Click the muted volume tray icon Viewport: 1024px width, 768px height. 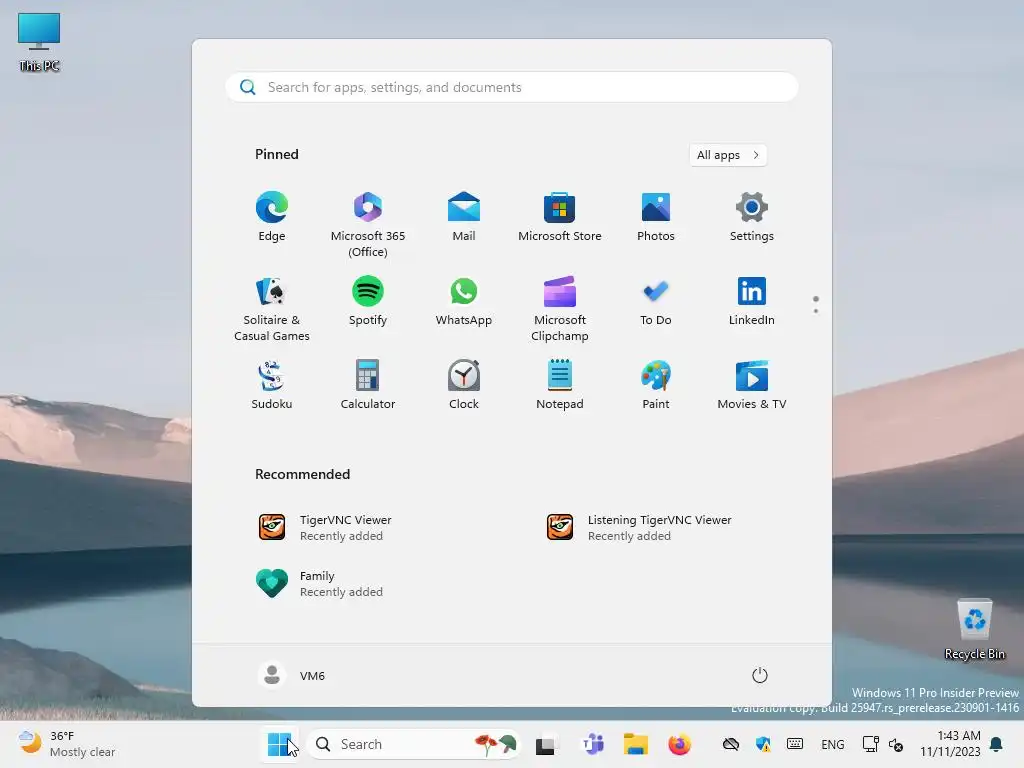click(x=896, y=744)
